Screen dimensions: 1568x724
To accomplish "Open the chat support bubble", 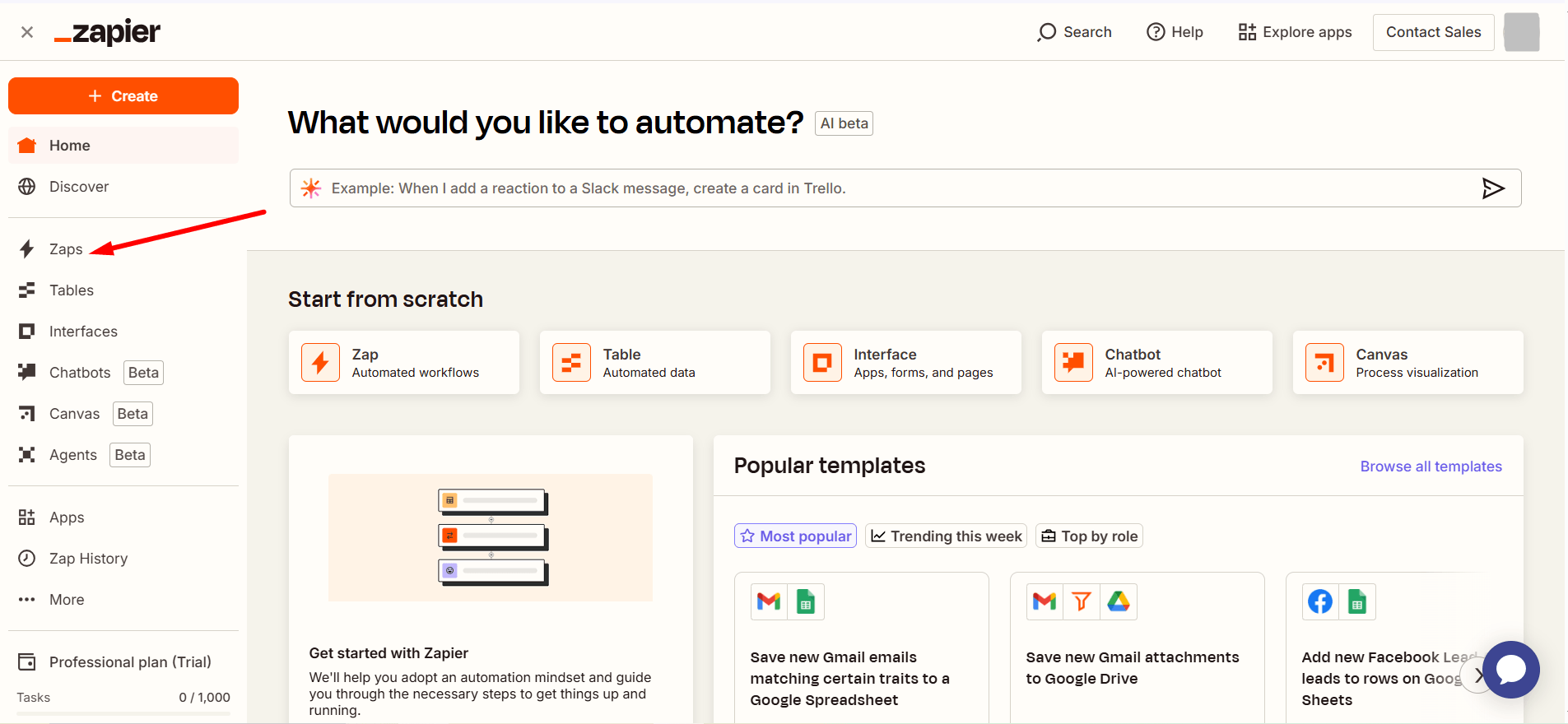I will [1511, 670].
